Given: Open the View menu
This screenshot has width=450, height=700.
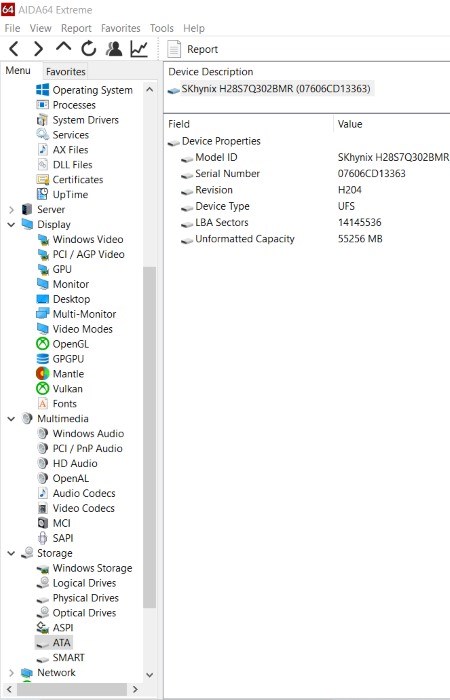Looking at the screenshot, I should [40, 28].
